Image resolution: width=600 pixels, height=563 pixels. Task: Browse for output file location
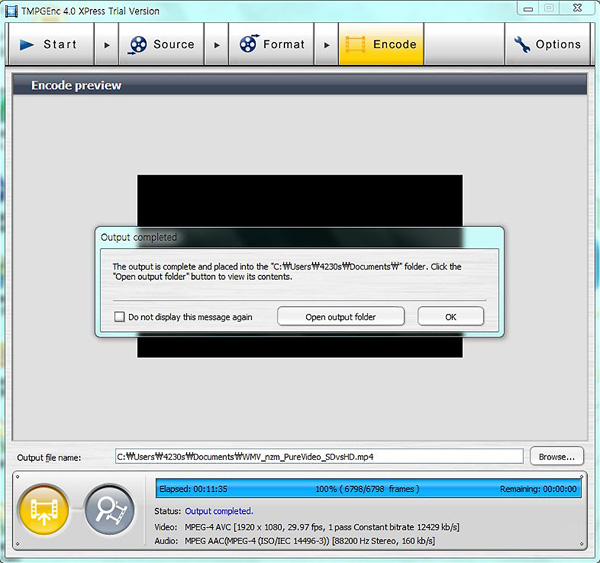click(x=557, y=456)
